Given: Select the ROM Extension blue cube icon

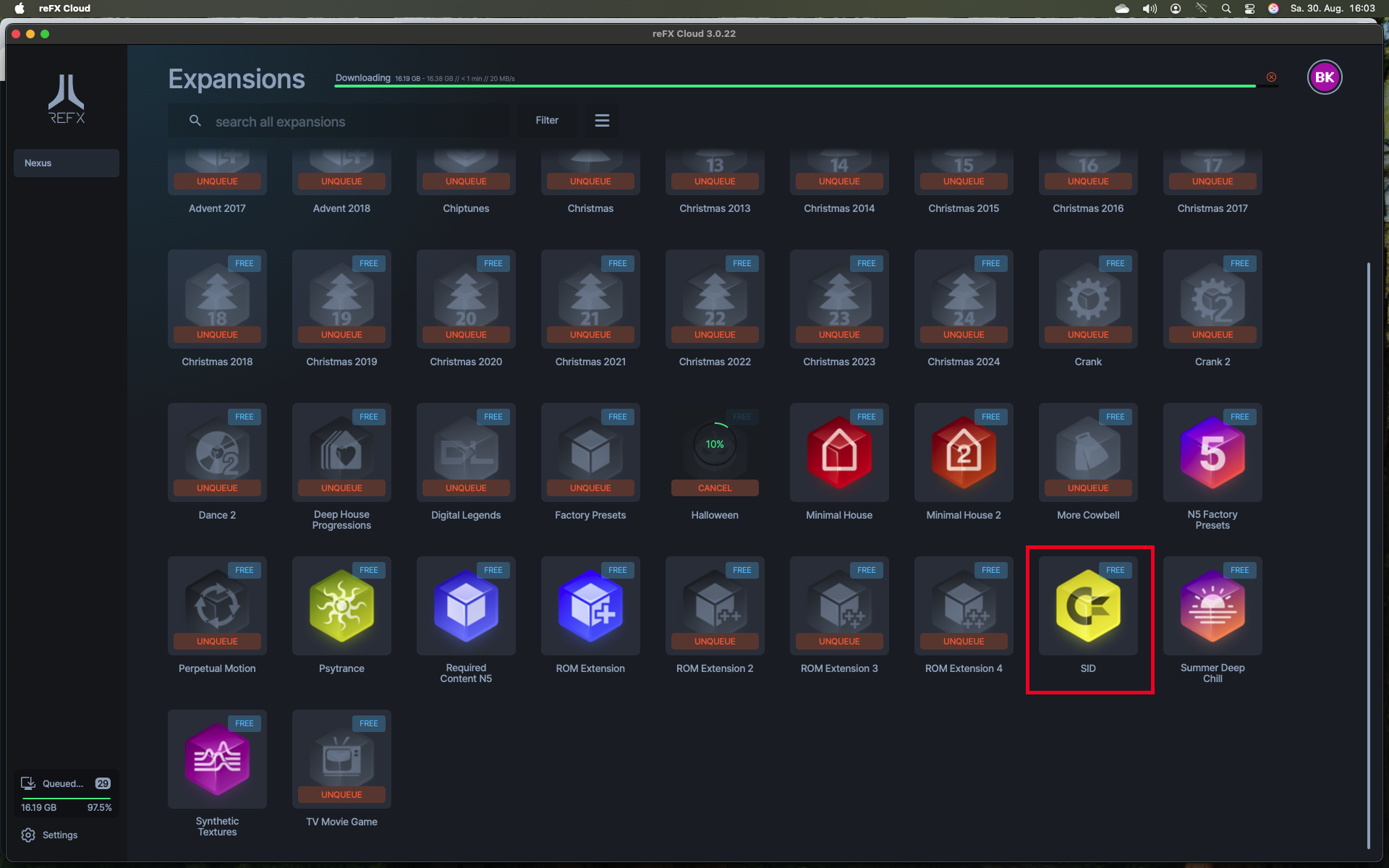Looking at the screenshot, I should click(590, 606).
